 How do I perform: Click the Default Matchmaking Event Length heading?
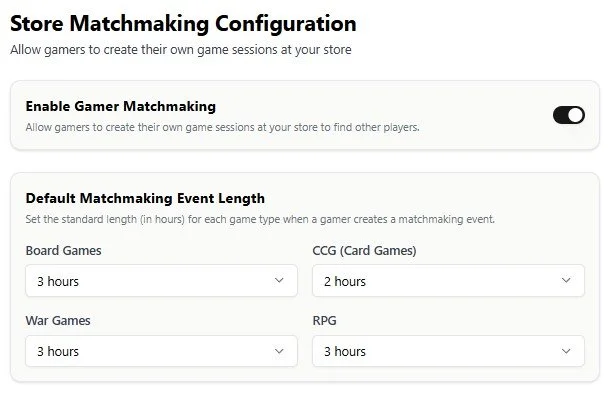tap(145, 198)
